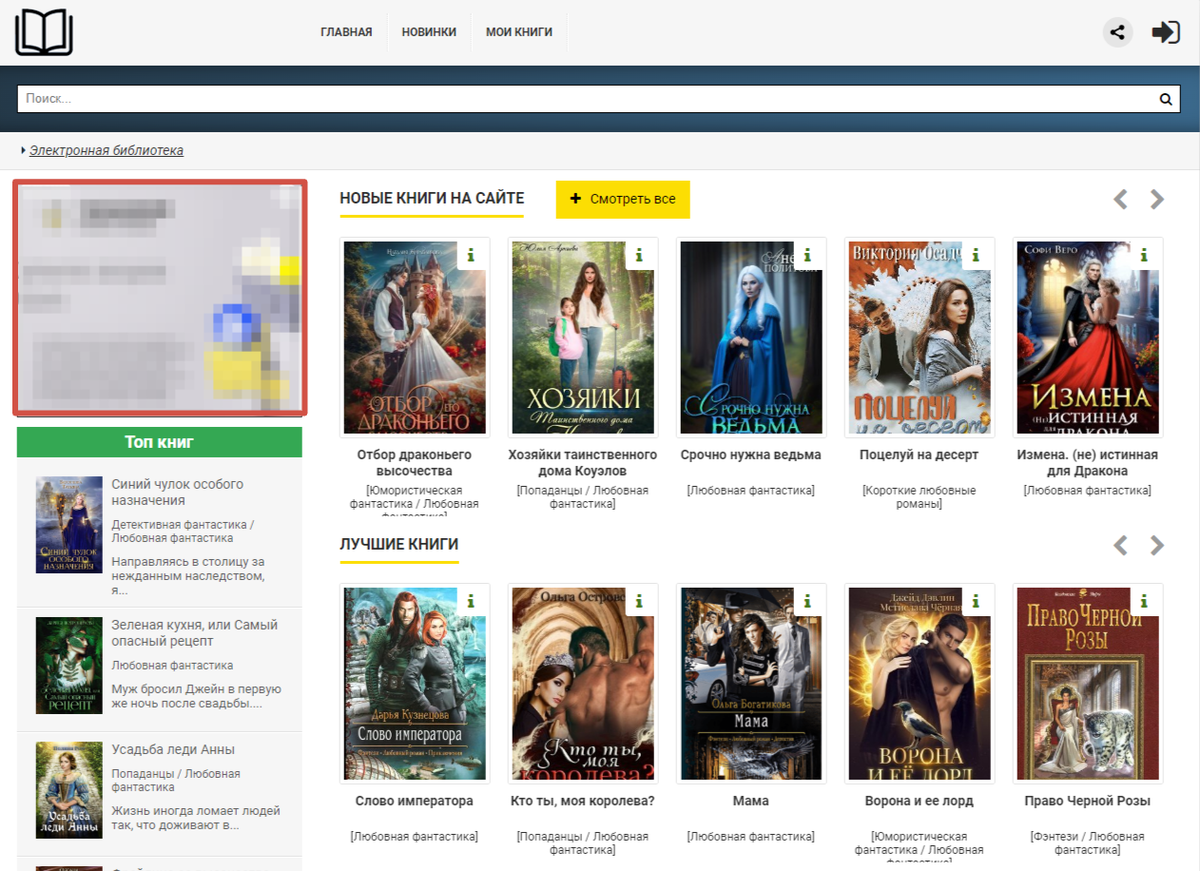This screenshot has height=871, width=1200.
Task: Open Право Черной Розы book title
Action: coord(1087,801)
